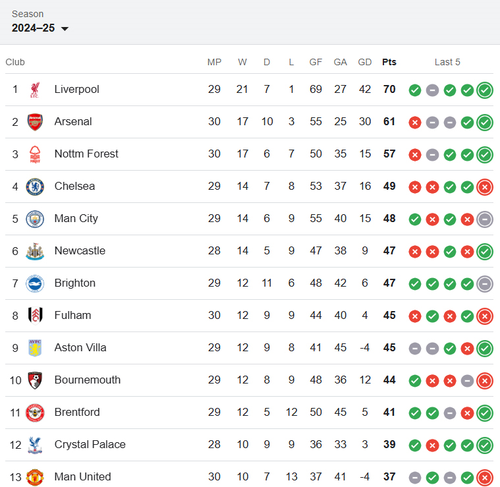Click the dropdown arrow next to 2024–25
Viewport: 500px width, 487px height.
click(x=65, y=29)
